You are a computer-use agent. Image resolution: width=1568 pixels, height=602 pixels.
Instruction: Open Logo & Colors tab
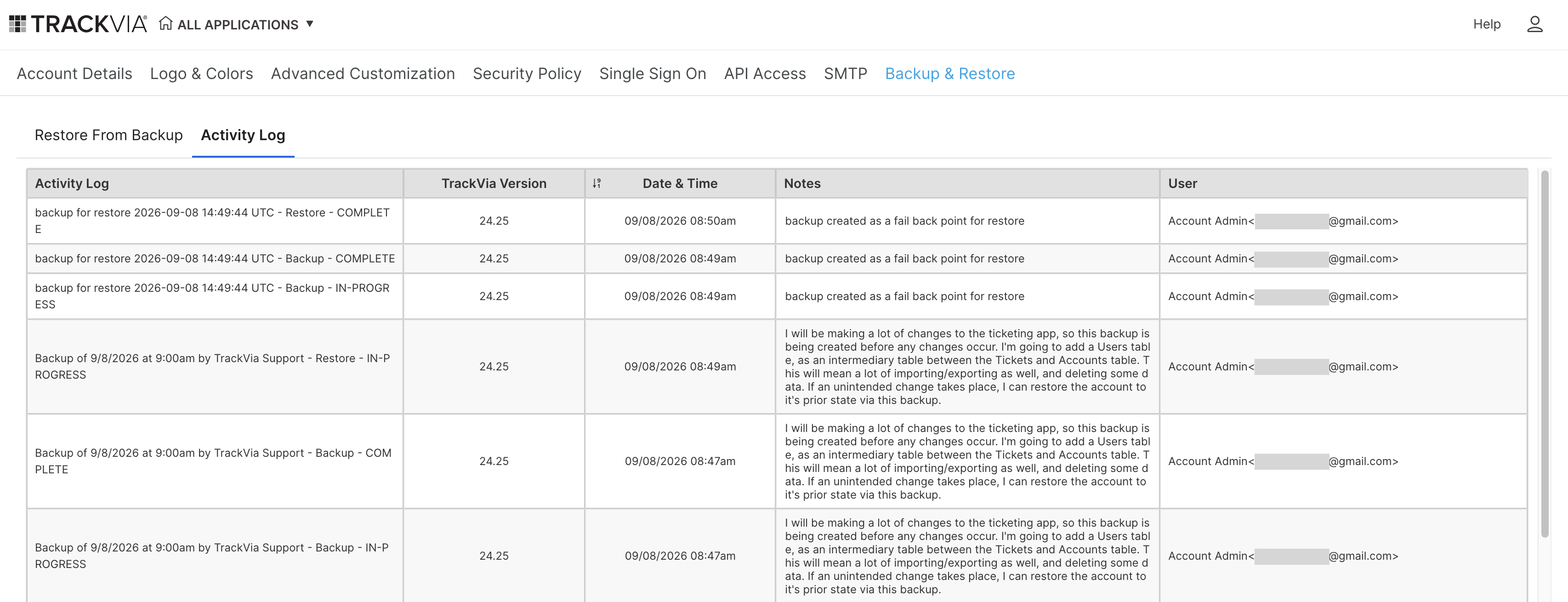pos(201,74)
